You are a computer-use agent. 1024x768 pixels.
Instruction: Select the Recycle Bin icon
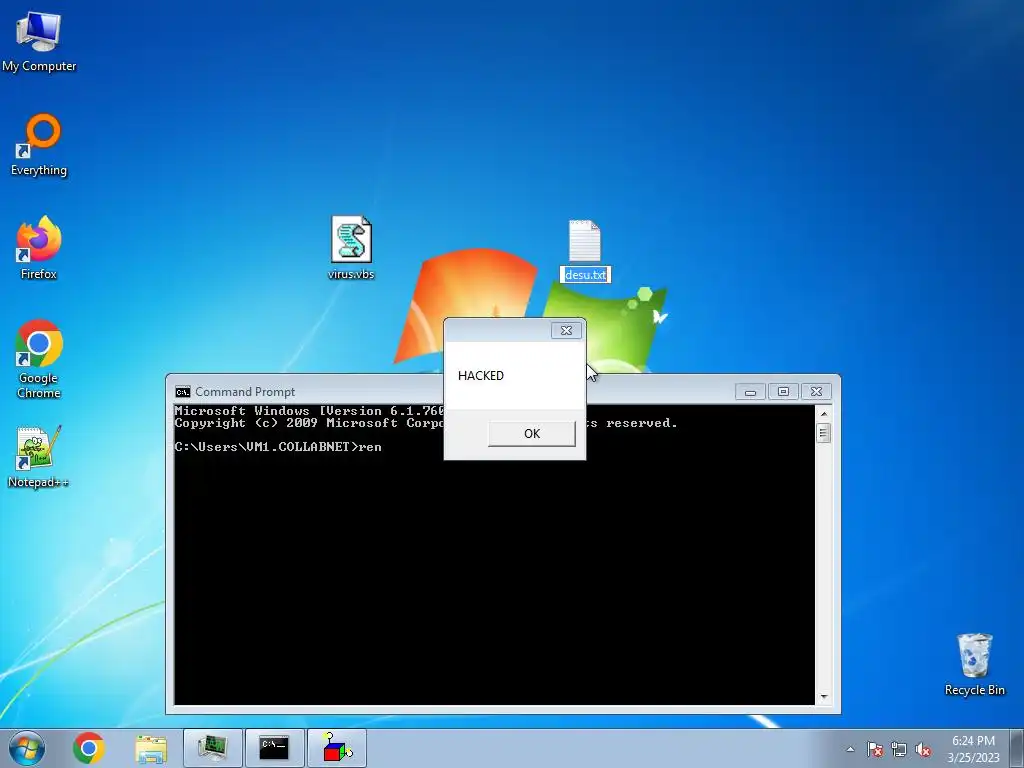coord(974,664)
